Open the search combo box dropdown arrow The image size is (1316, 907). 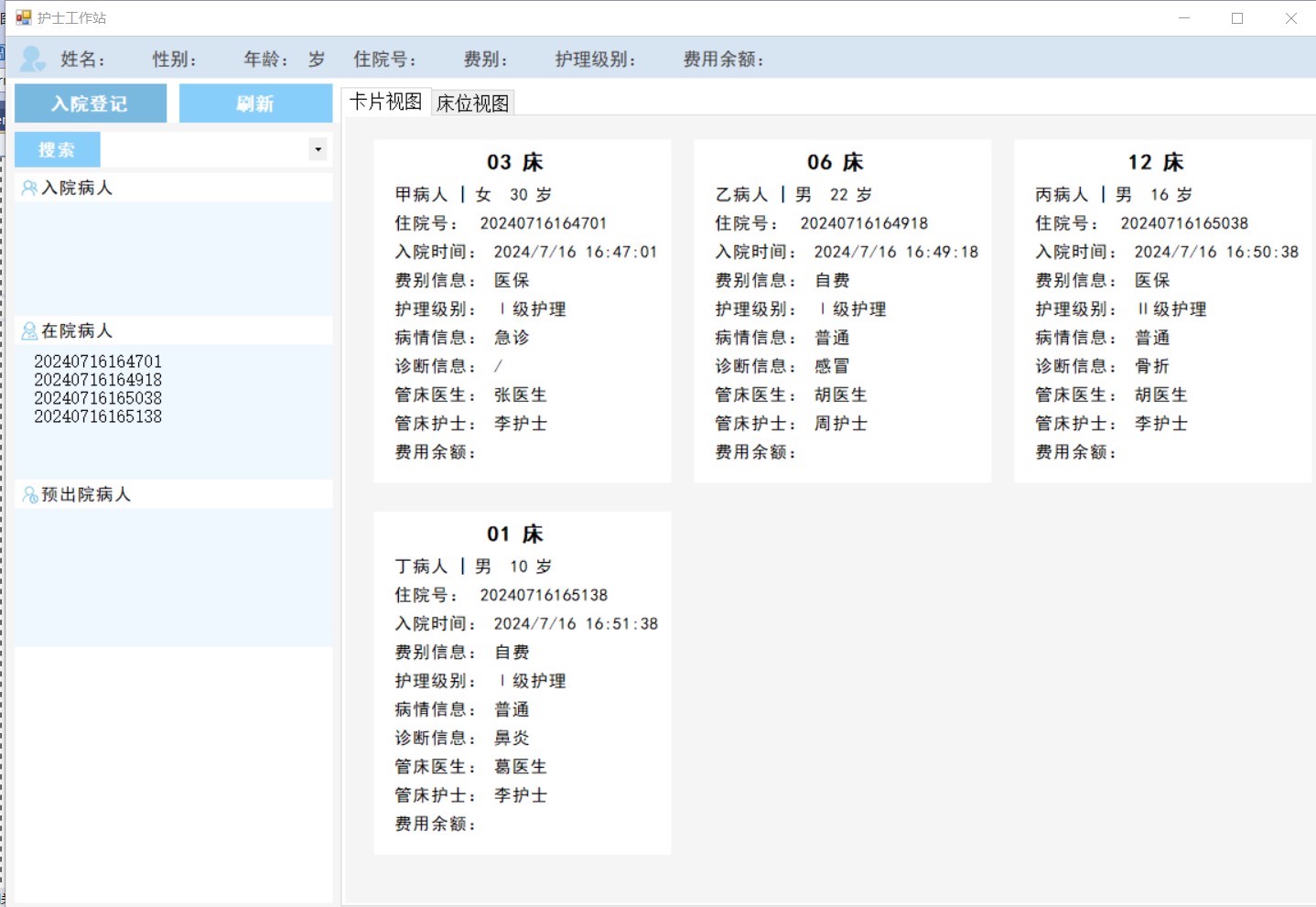tap(318, 149)
